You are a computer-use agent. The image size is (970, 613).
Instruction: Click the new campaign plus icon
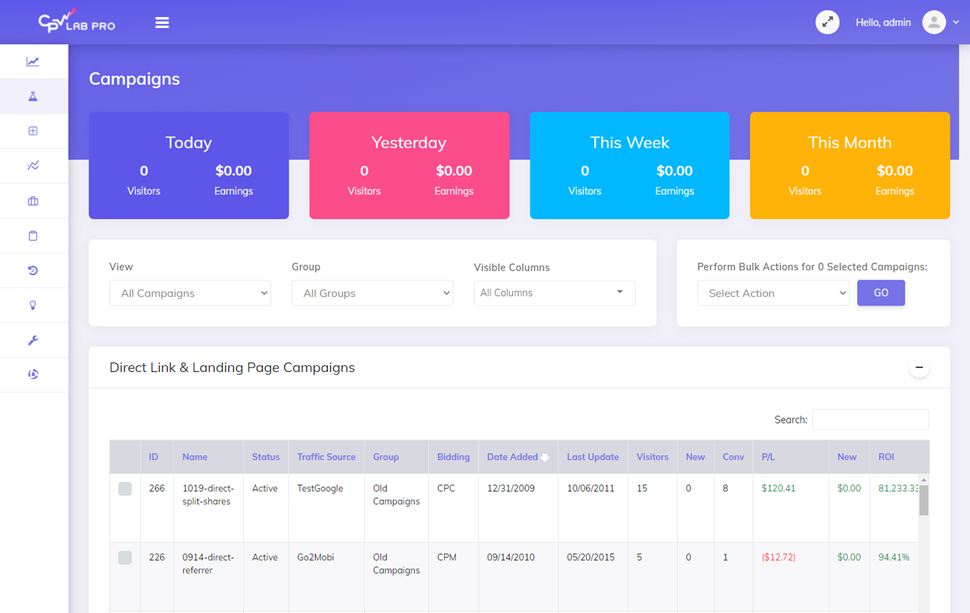click(x=34, y=131)
